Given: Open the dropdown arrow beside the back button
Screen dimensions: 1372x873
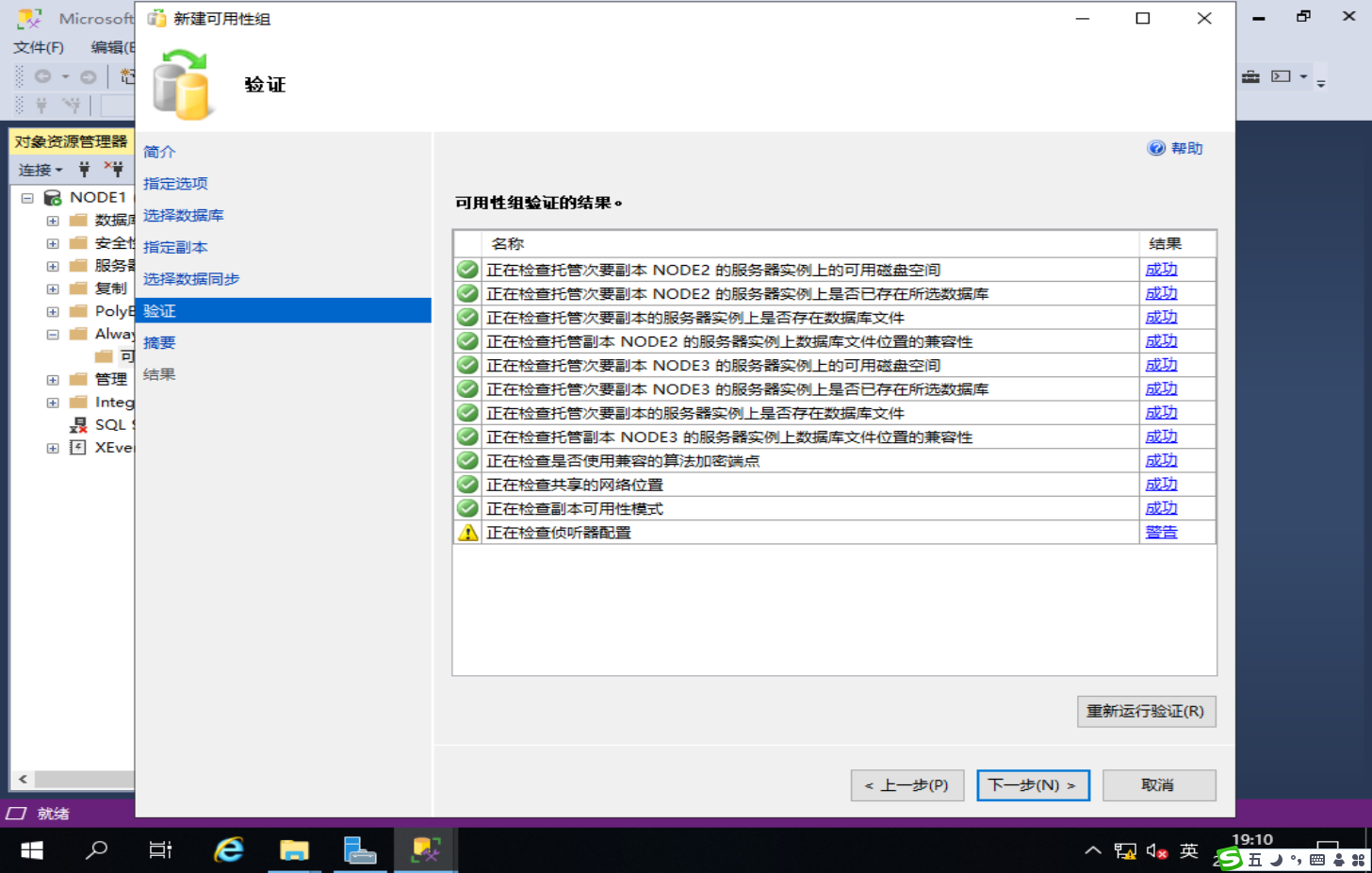Looking at the screenshot, I should [x=65, y=76].
